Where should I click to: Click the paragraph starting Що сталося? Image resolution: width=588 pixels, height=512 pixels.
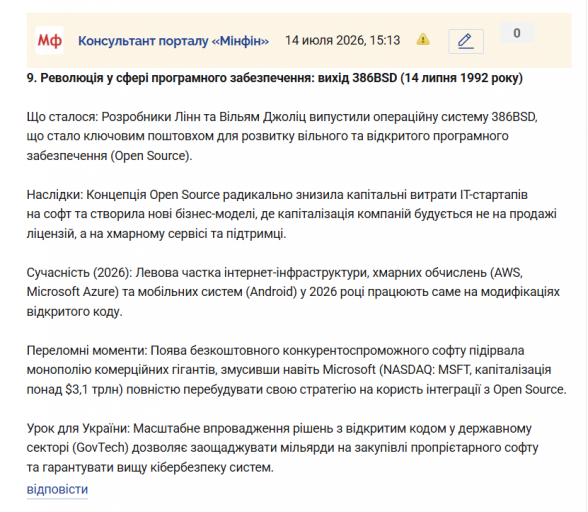coord(282,136)
